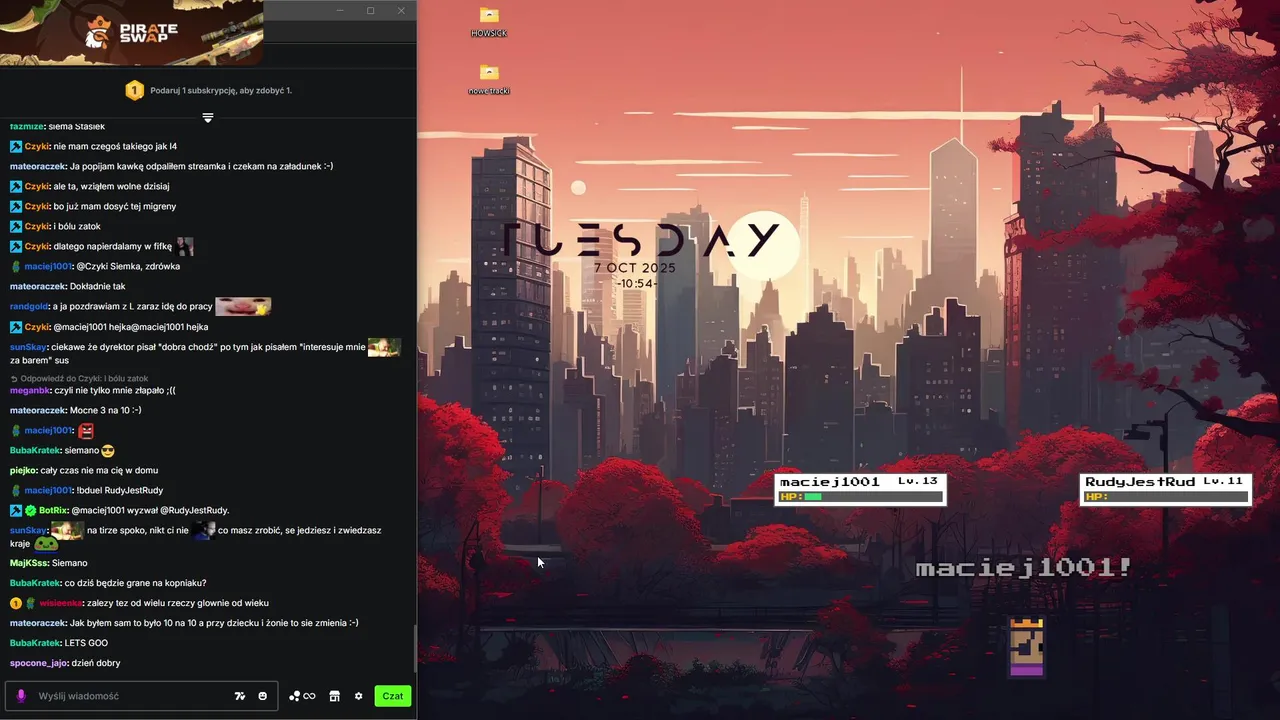Click the RudyJestRud name in duel card
This screenshot has height=720, width=1280.
1141,482
